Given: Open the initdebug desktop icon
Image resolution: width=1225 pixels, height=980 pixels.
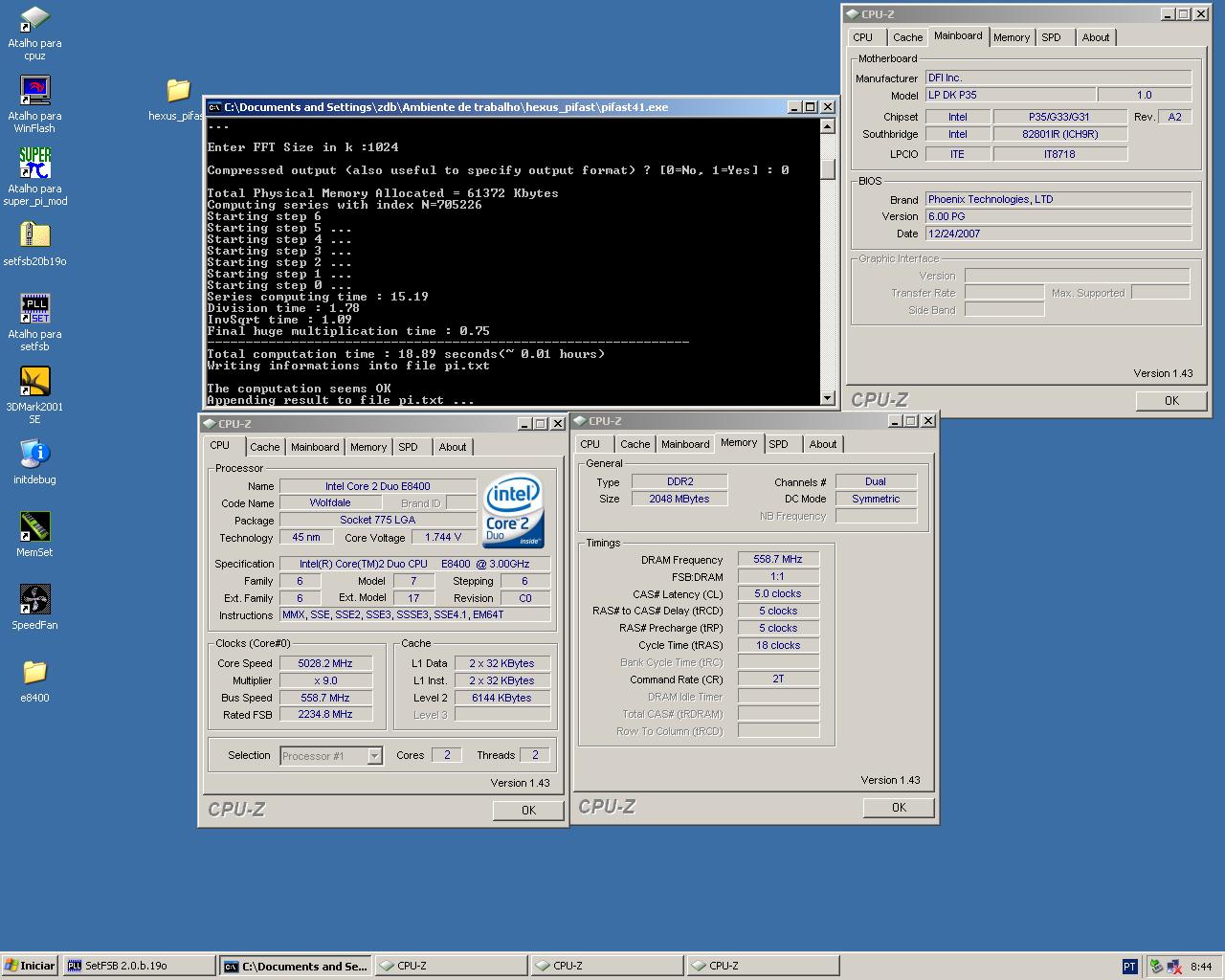Looking at the screenshot, I should [34, 454].
